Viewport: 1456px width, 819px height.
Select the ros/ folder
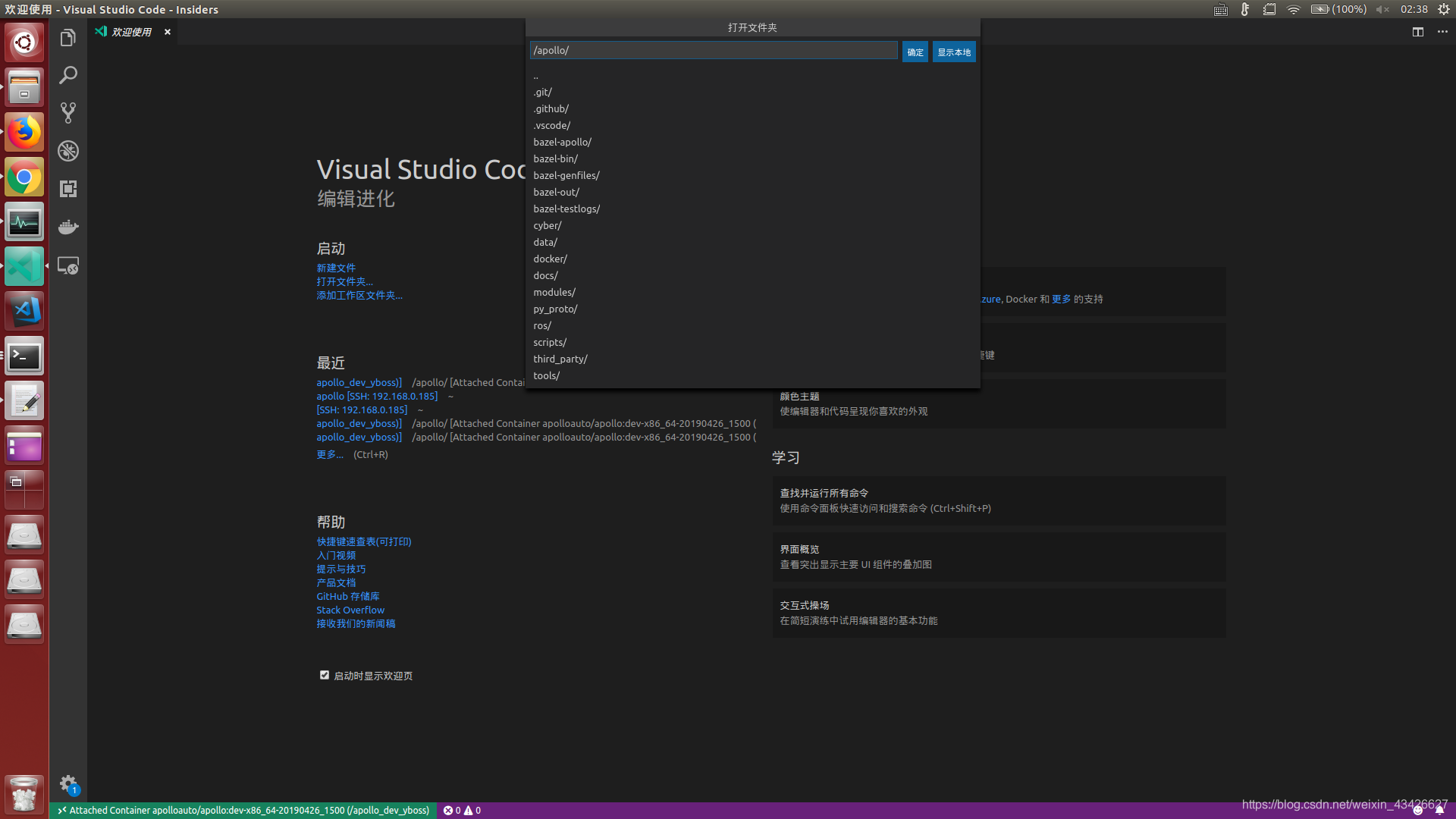(753, 326)
